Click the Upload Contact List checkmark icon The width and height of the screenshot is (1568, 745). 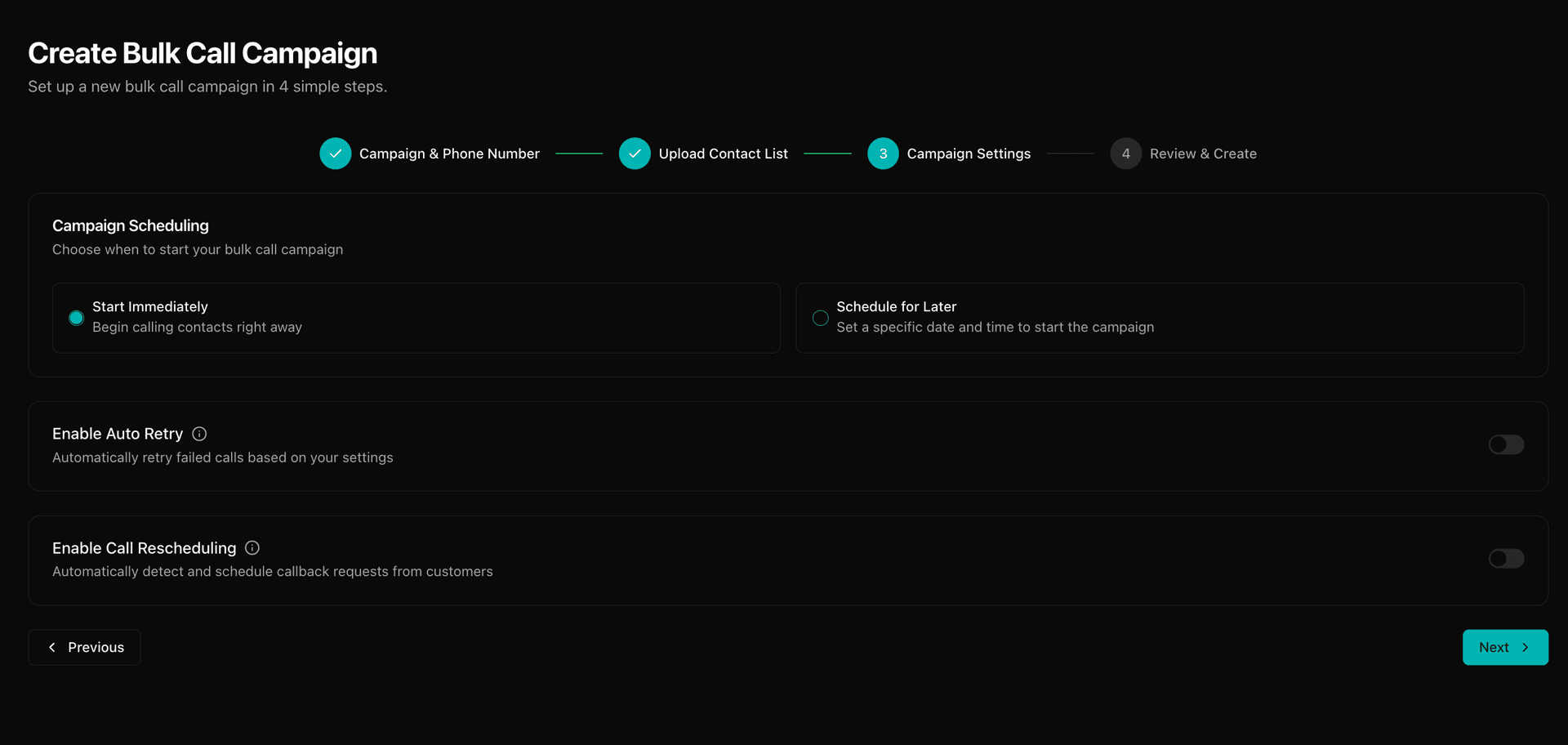click(x=635, y=154)
